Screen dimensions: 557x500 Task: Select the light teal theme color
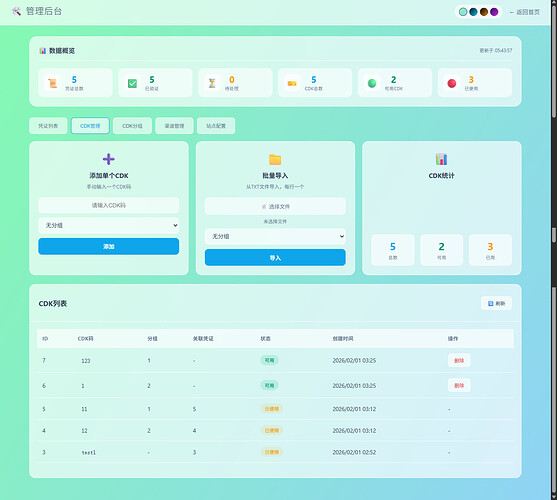pos(463,12)
